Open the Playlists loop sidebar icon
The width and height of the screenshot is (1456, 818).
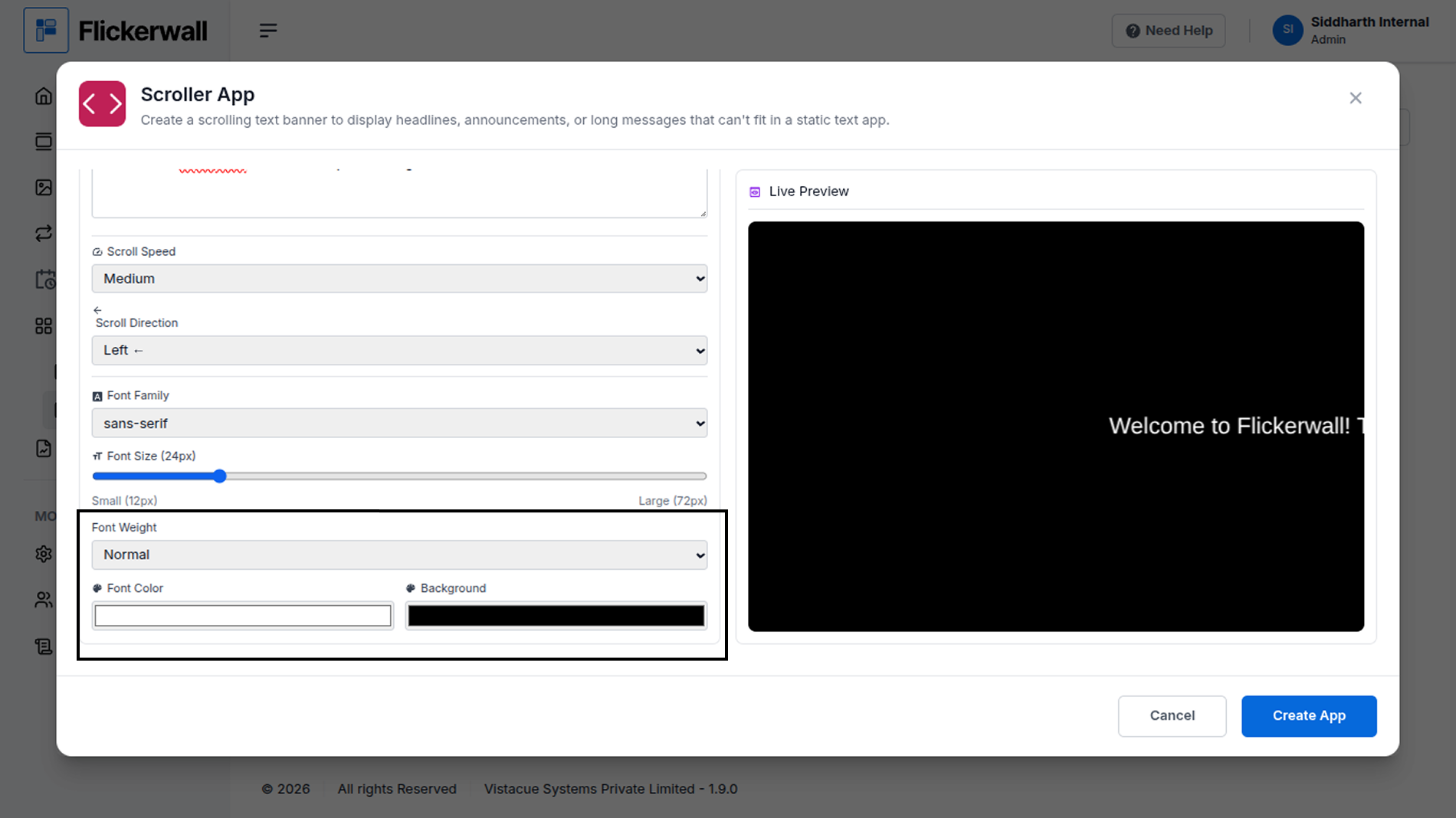[44, 234]
